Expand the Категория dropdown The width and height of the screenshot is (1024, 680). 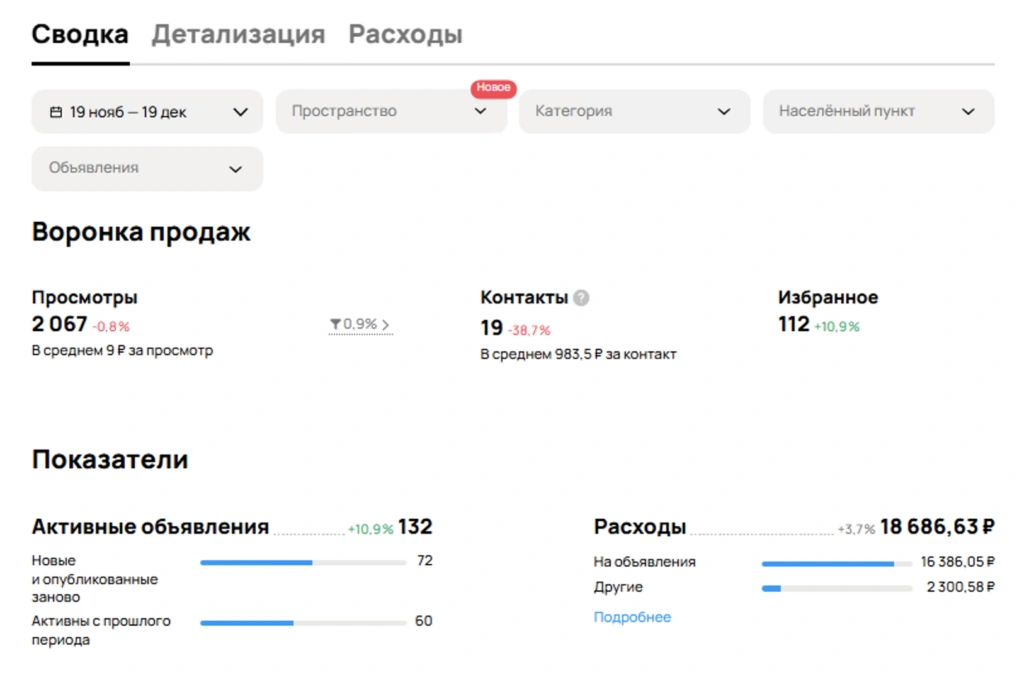click(634, 111)
